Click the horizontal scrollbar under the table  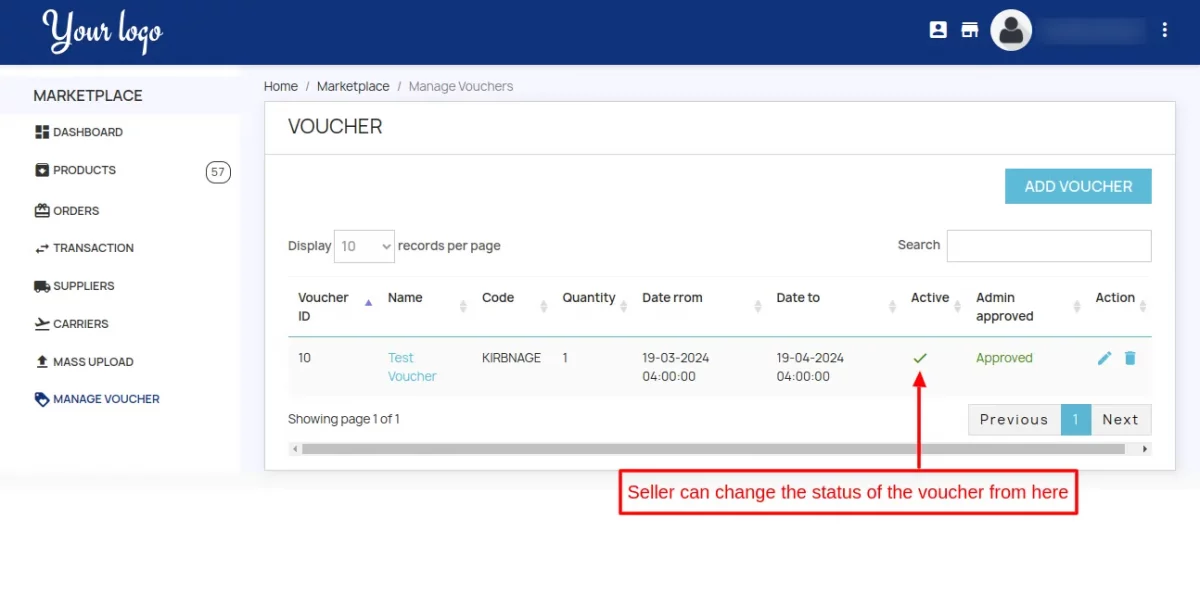click(x=712, y=449)
